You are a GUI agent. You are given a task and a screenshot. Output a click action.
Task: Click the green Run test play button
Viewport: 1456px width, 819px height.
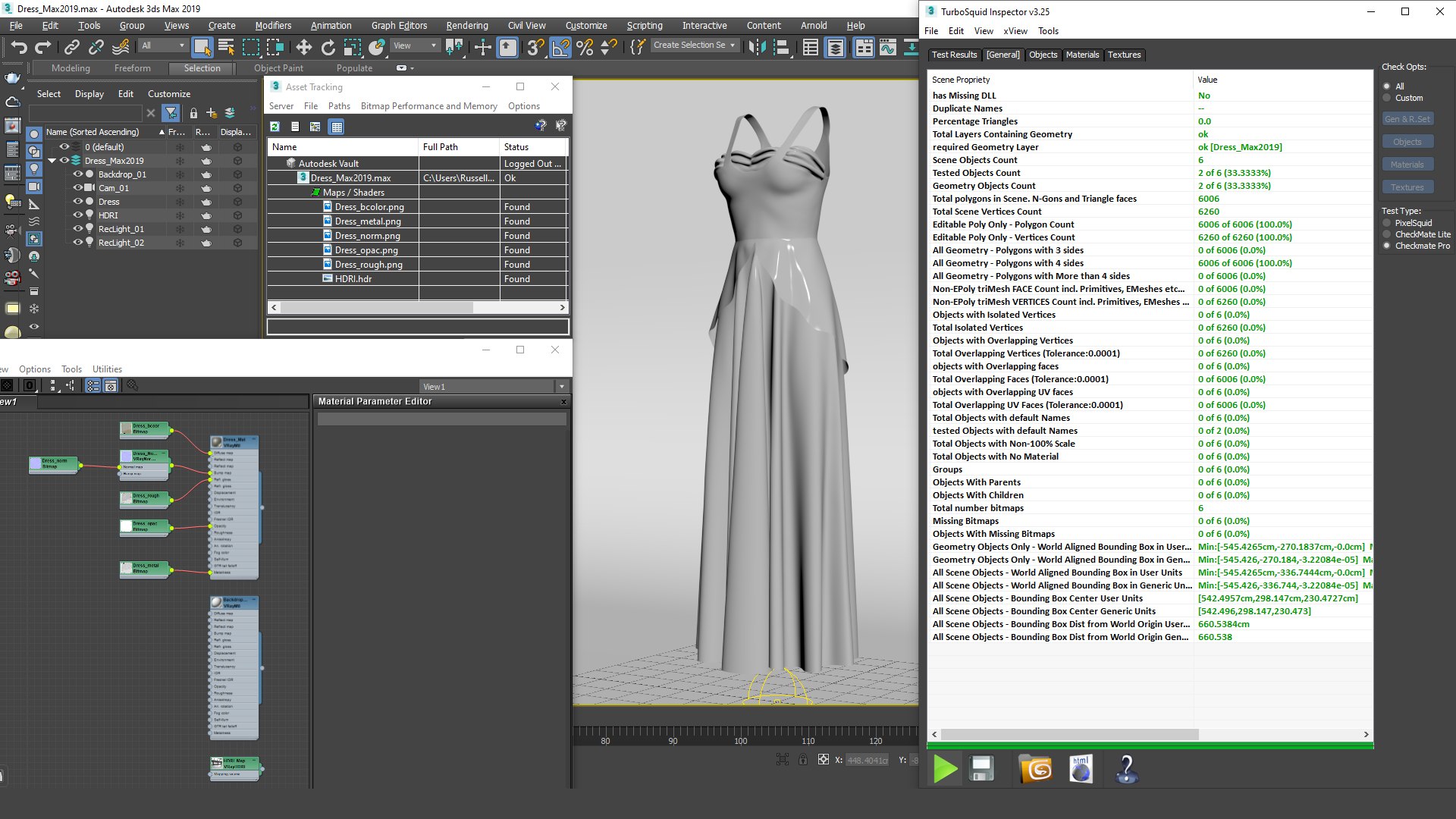[x=945, y=770]
